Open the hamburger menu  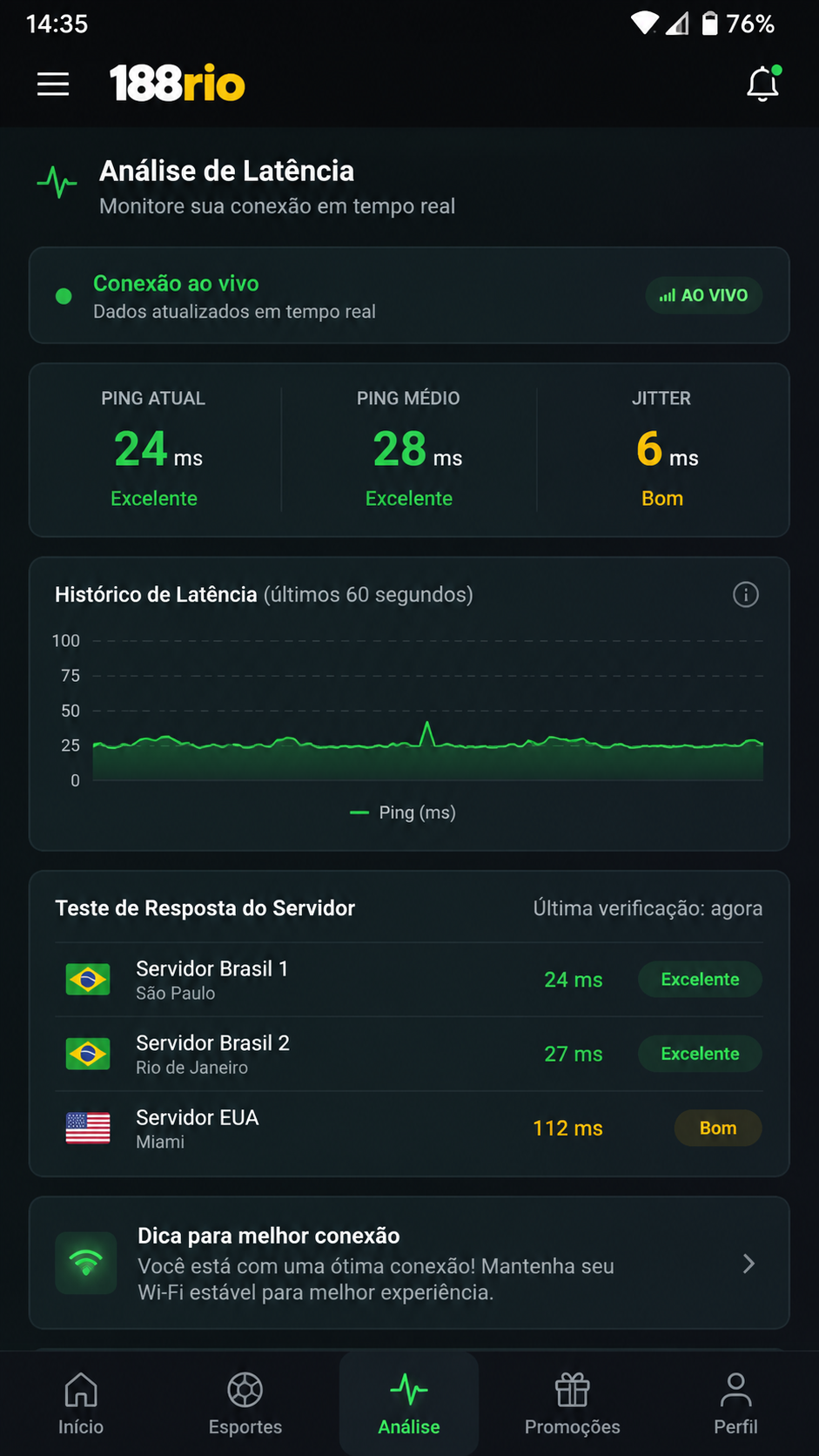53,84
